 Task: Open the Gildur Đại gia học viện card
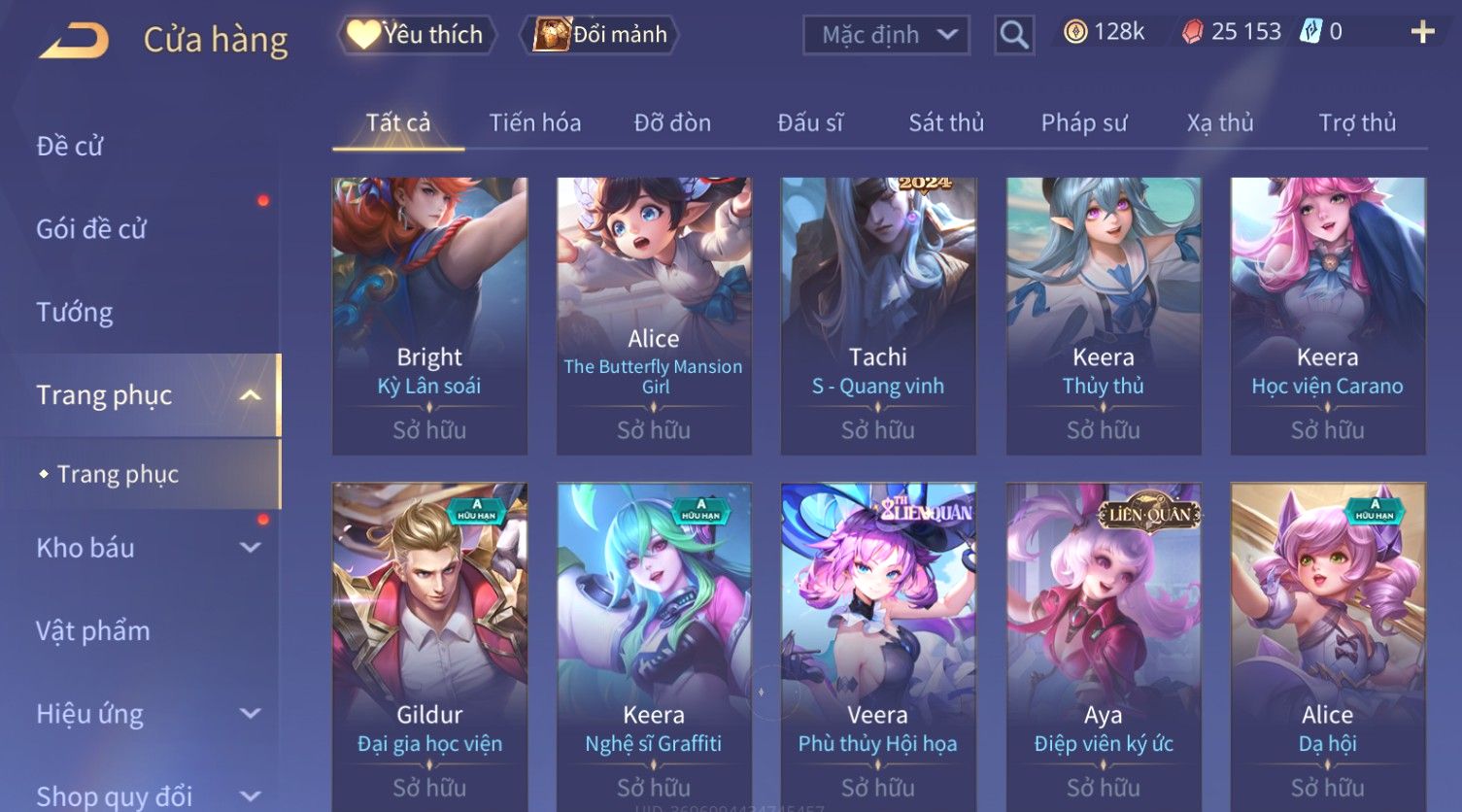point(429,646)
